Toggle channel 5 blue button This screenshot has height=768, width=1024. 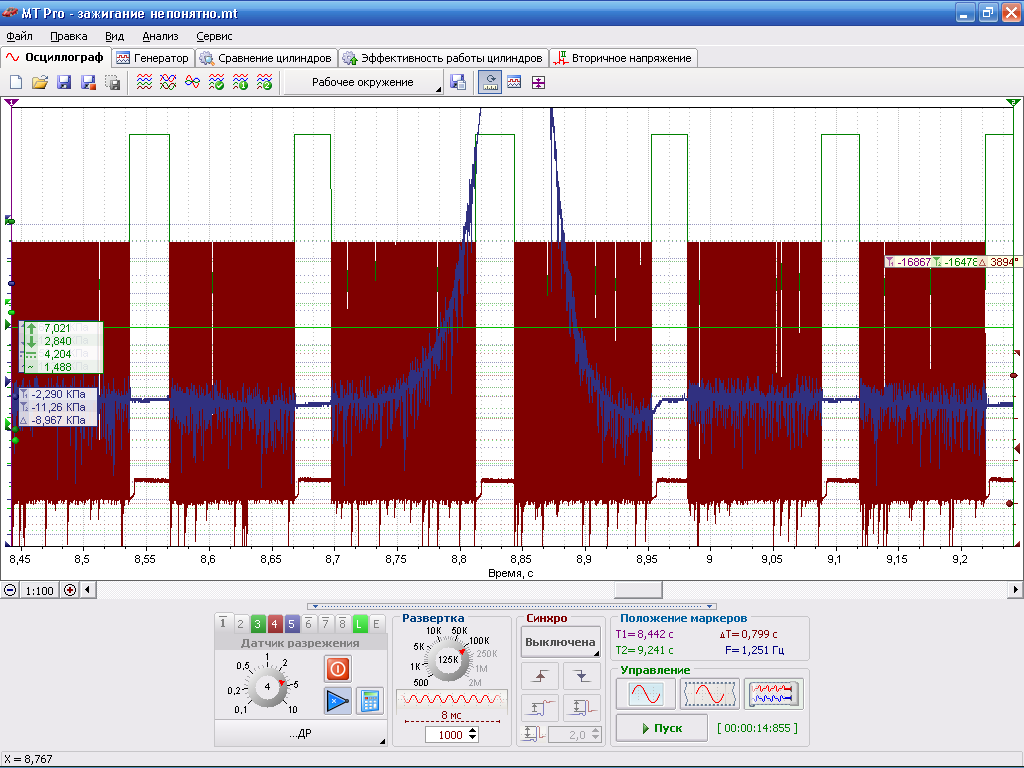[x=291, y=624]
